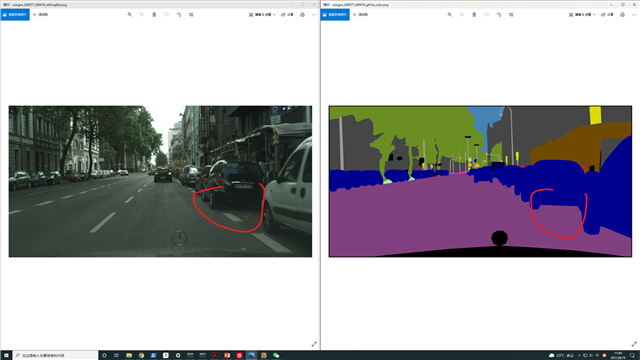The image size is (640, 360).
Task: Open Google Chrome from taskbar
Action: [141, 356]
